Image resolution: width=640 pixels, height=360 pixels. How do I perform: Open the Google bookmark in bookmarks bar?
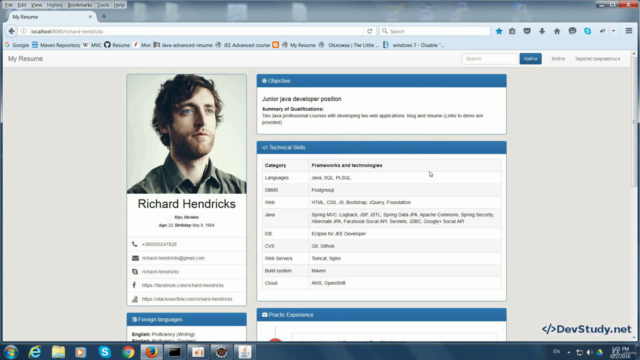[x=17, y=45]
